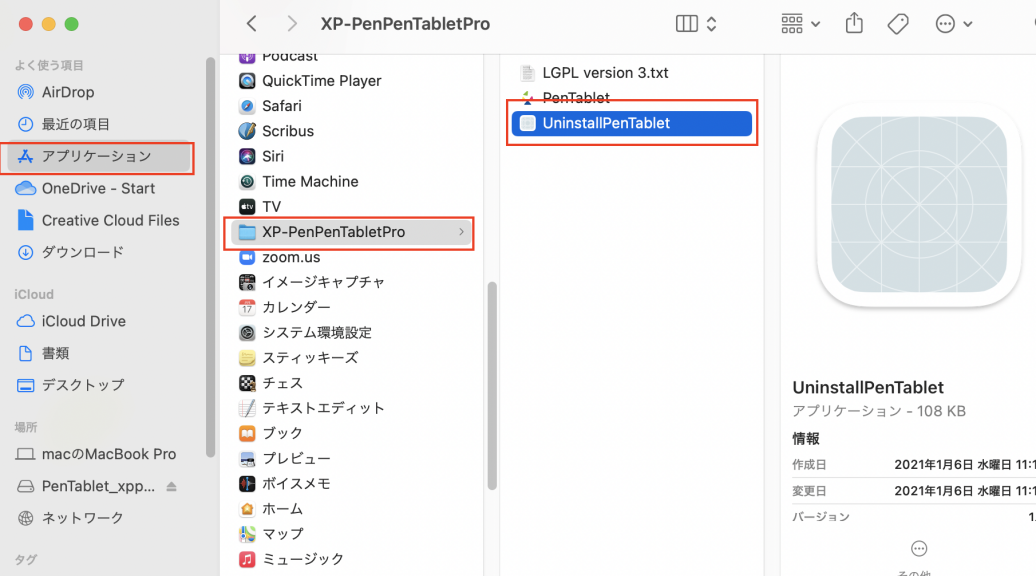Open the grouping options dropdown
The width and height of the screenshot is (1036, 576).
(800, 24)
